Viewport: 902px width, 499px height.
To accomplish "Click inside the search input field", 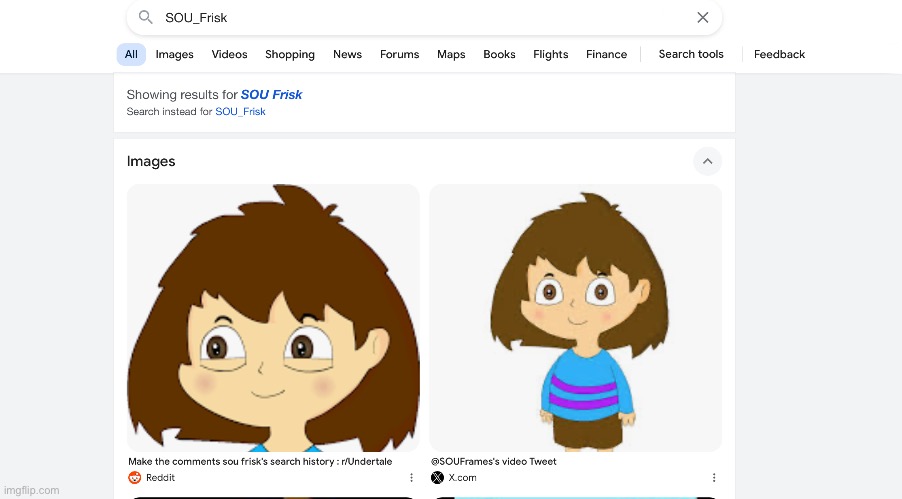I will (420, 18).
